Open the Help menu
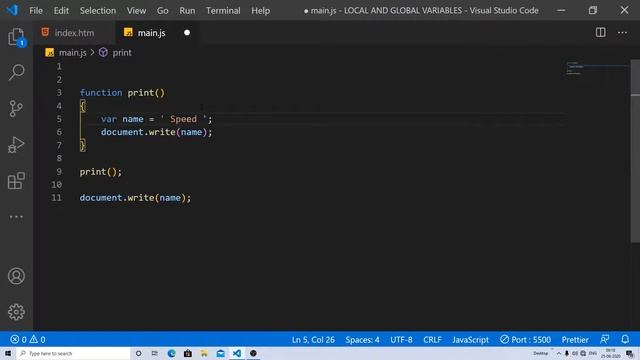Image resolution: width=640 pixels, height=360 pixels. tap(260, 11)
